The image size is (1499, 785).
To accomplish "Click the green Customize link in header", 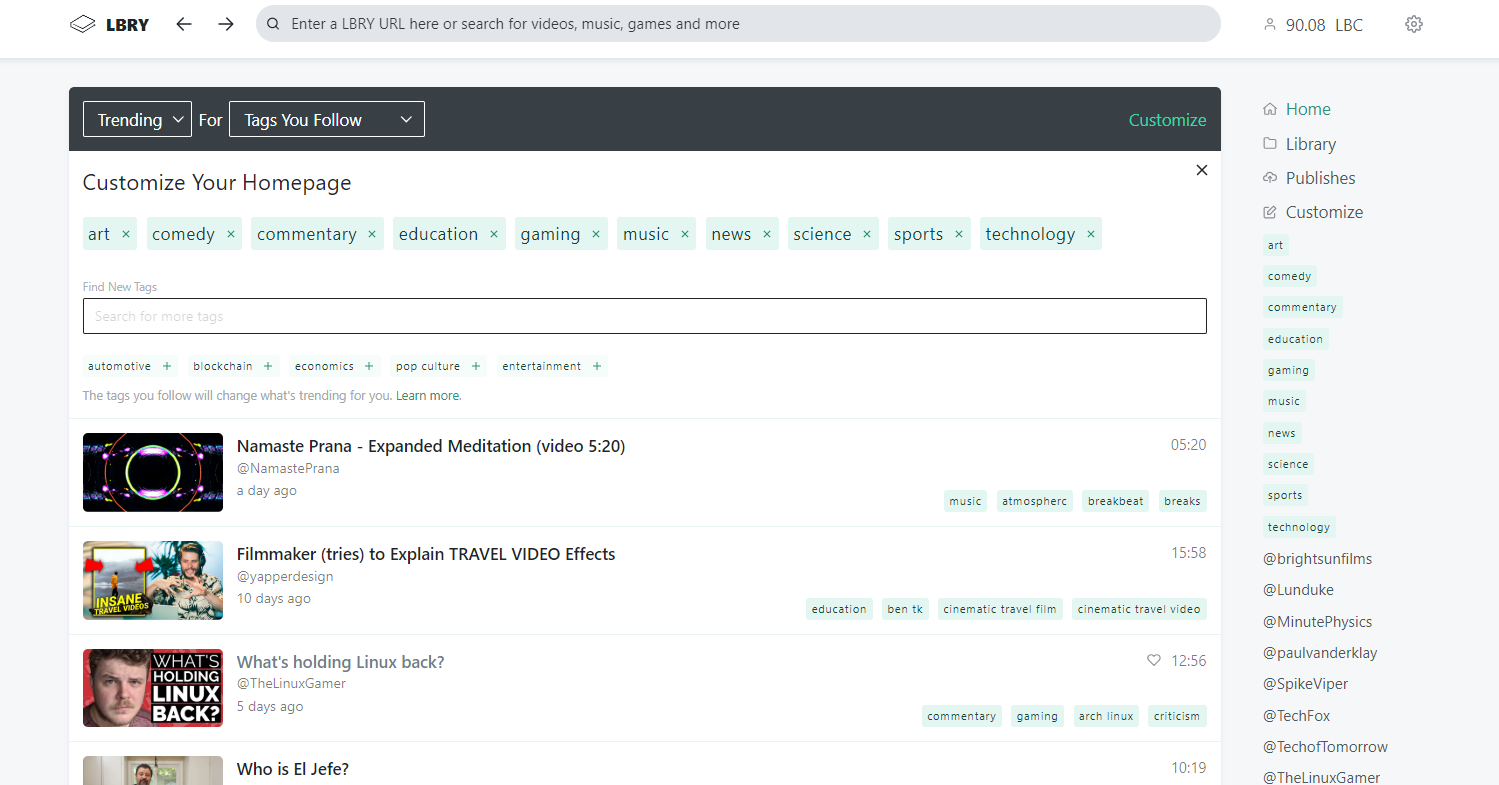I will point(1167,120).
